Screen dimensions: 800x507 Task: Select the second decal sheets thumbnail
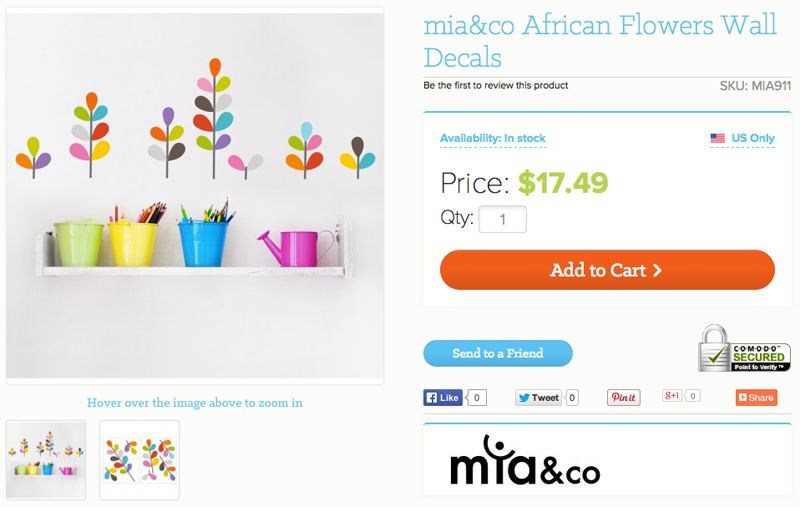(139, 460)
